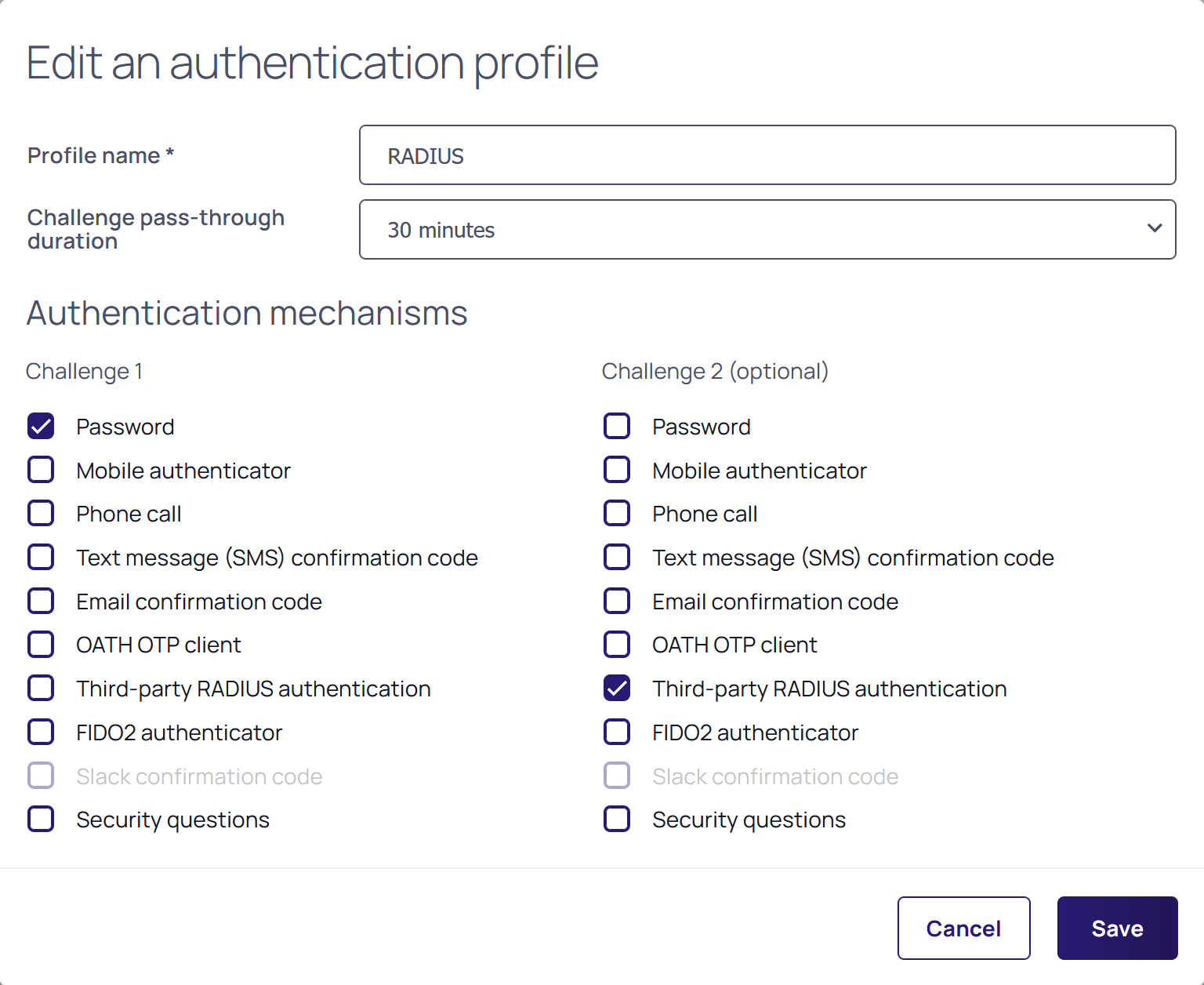
Task: Check Email confirmation code in Challenge 1
Action: pos(41,602)
